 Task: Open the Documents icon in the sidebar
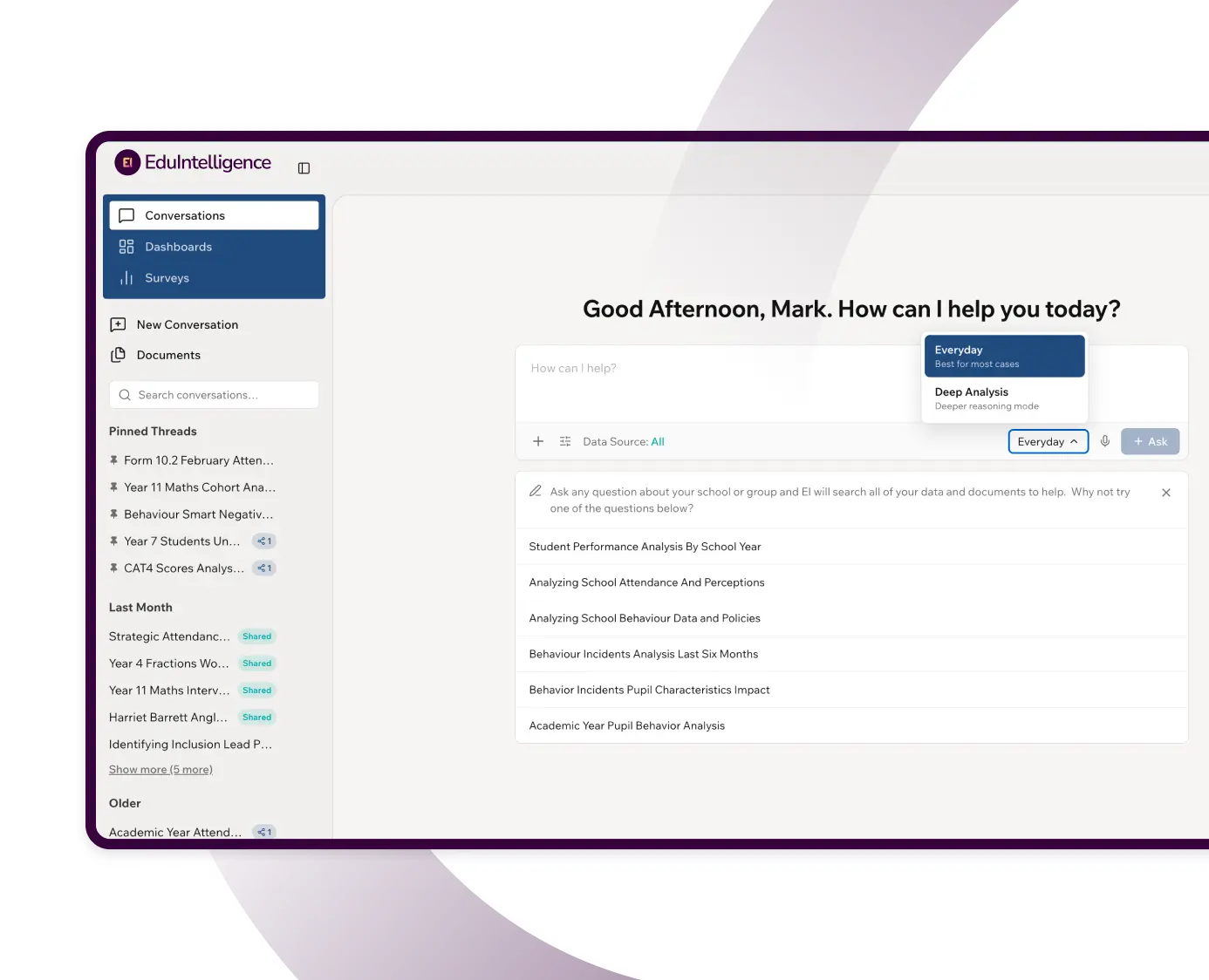pyautogui.click(x=118, y=355)
